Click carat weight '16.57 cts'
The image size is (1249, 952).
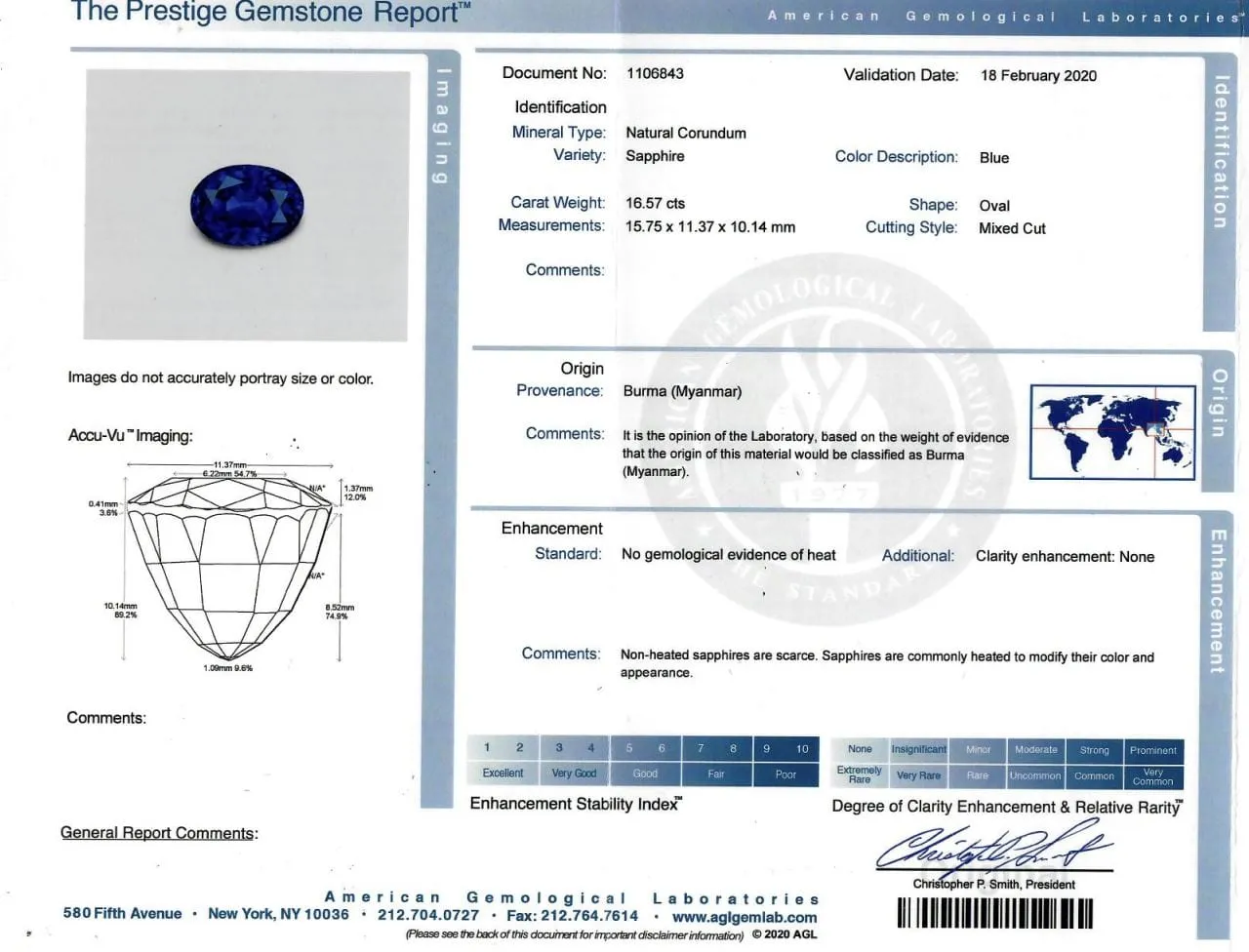655,204
